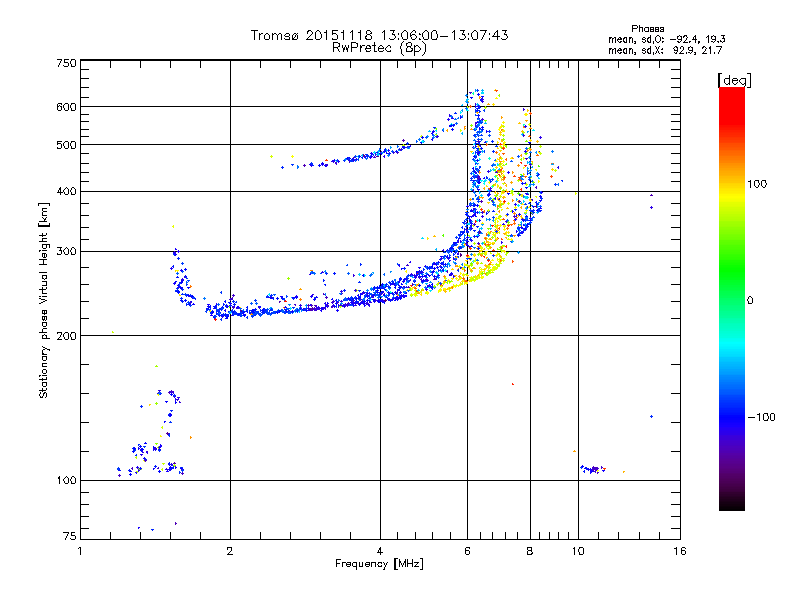Click the y-axis tick label '400'

click(67, 192)
